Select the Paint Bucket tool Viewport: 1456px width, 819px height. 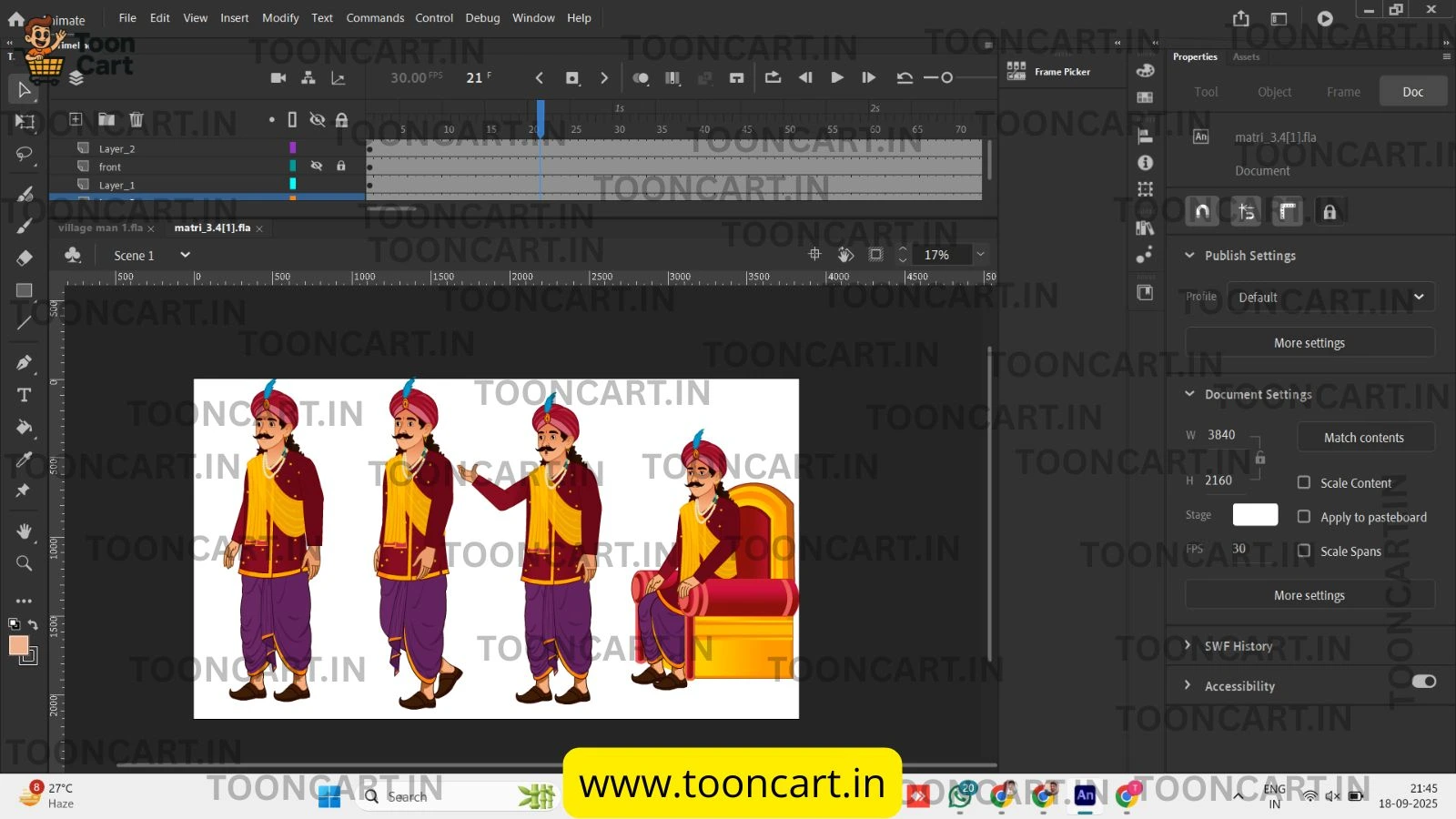tap(25, 427)
